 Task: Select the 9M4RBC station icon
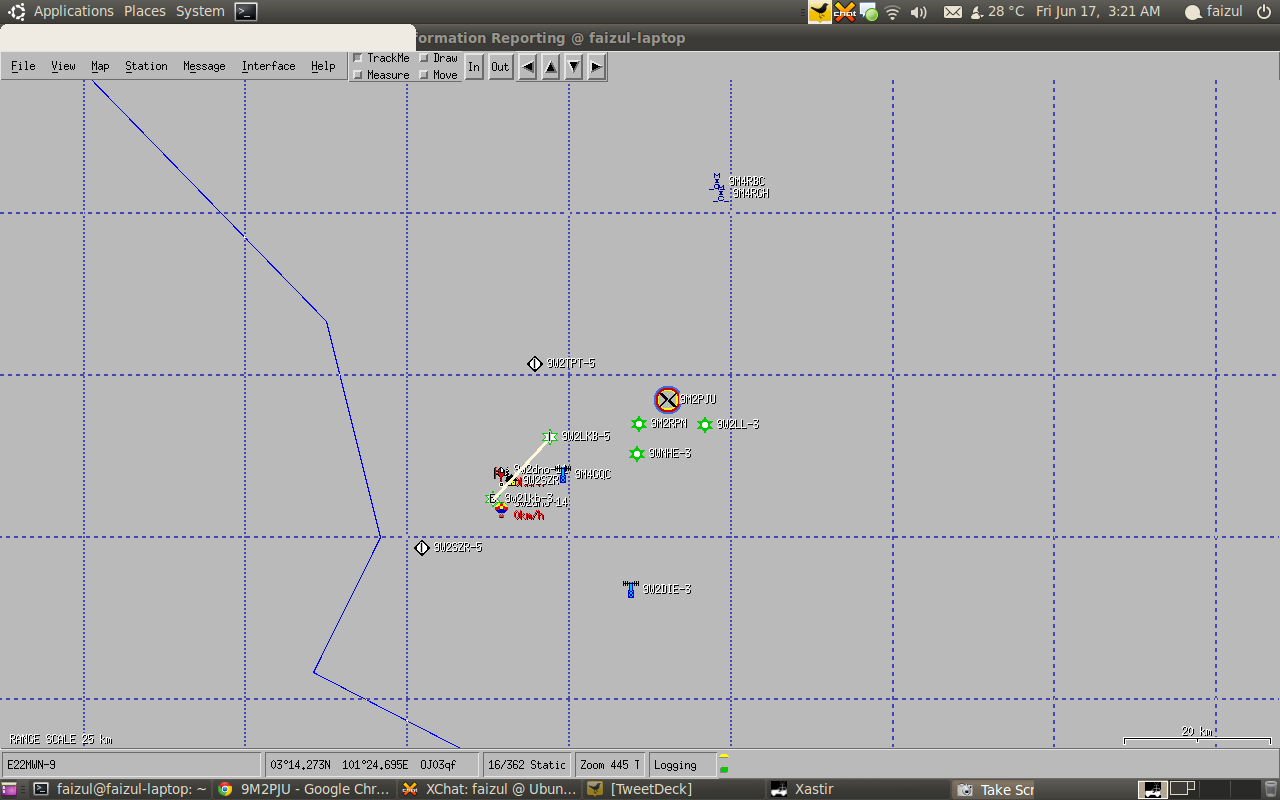pyautogui.click(x=718, y=181)
